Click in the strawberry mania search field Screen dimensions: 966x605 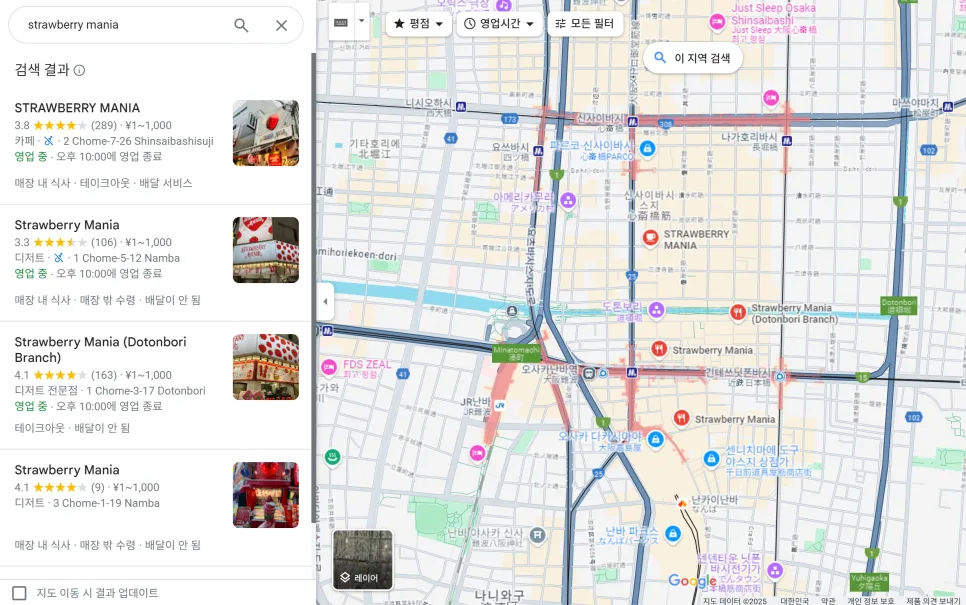[x=123, y=25]
